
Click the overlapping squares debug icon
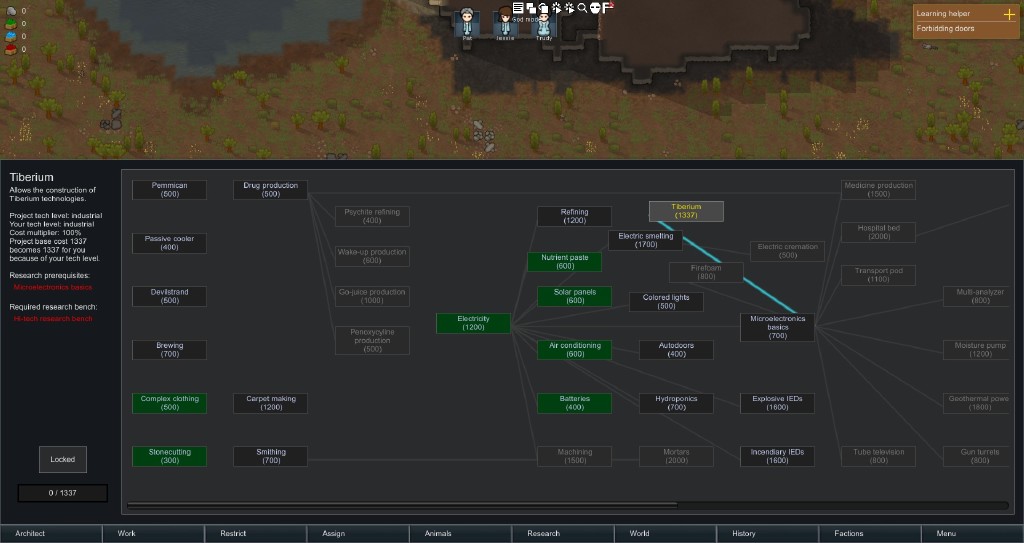[531, 8]
